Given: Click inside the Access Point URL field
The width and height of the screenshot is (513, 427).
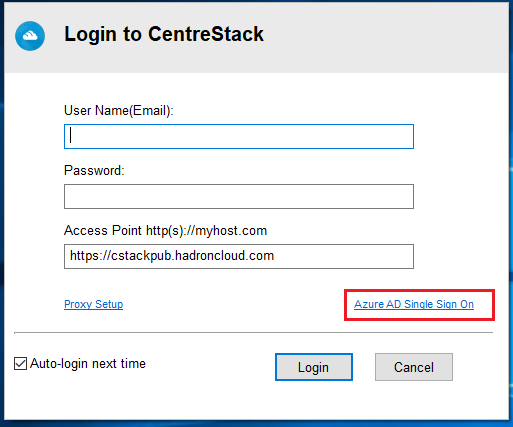Looking at the screenshot, I should click(x=239, y=256).
